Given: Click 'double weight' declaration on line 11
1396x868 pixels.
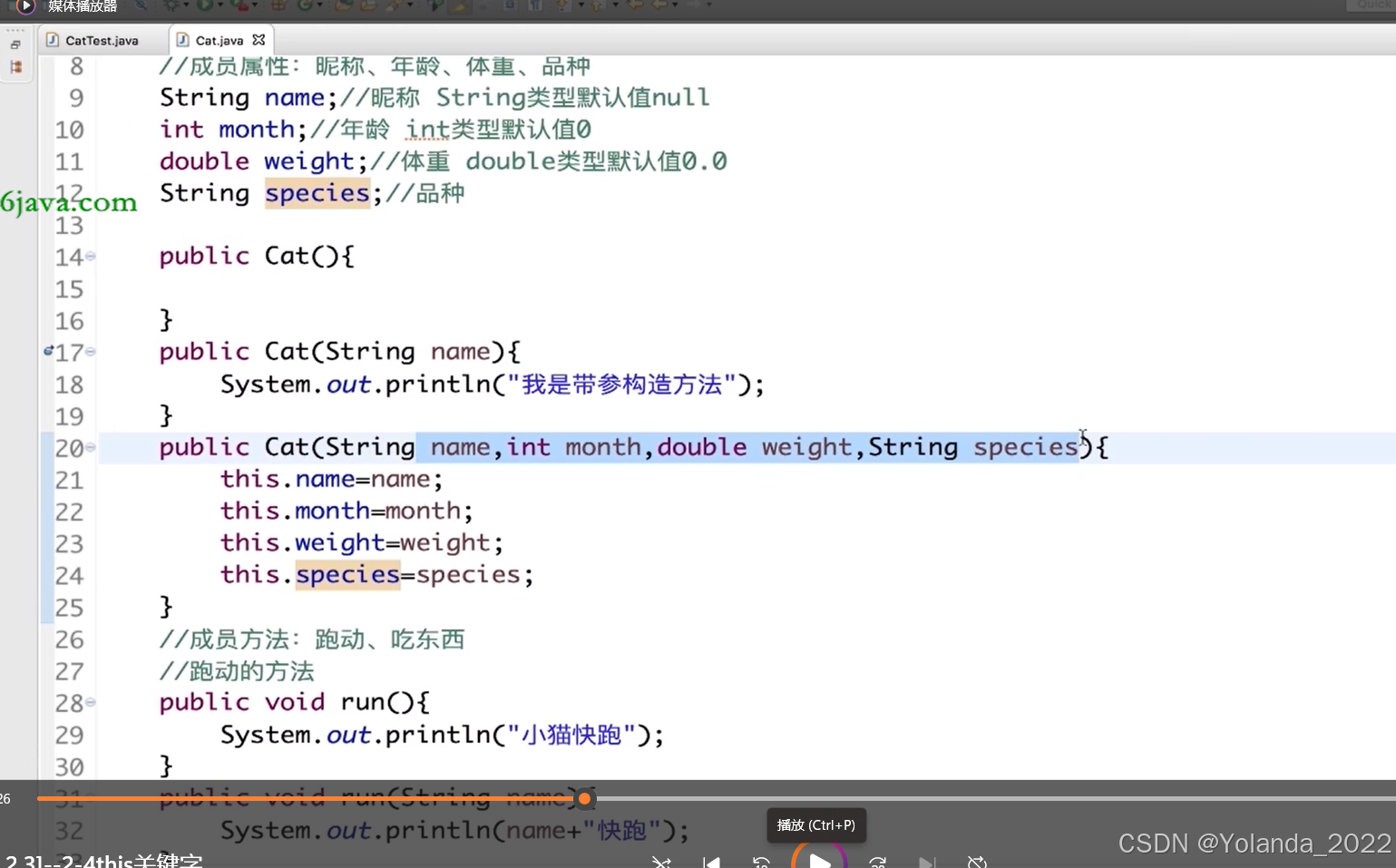Looking at the screenshot, I should click(257, 161).
